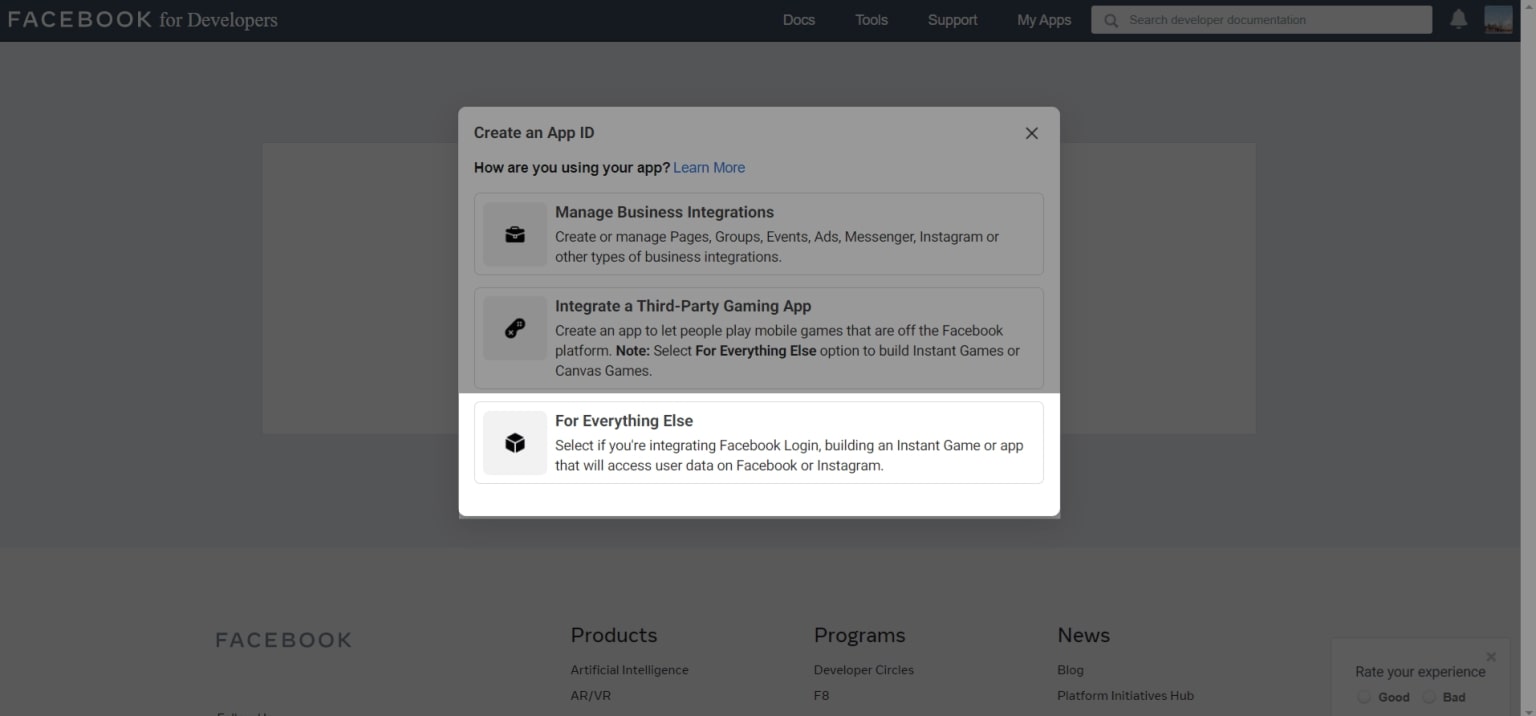Screen dimensions: 1536x716
Task: Open the Support menu
Action: tap(952, 20)
